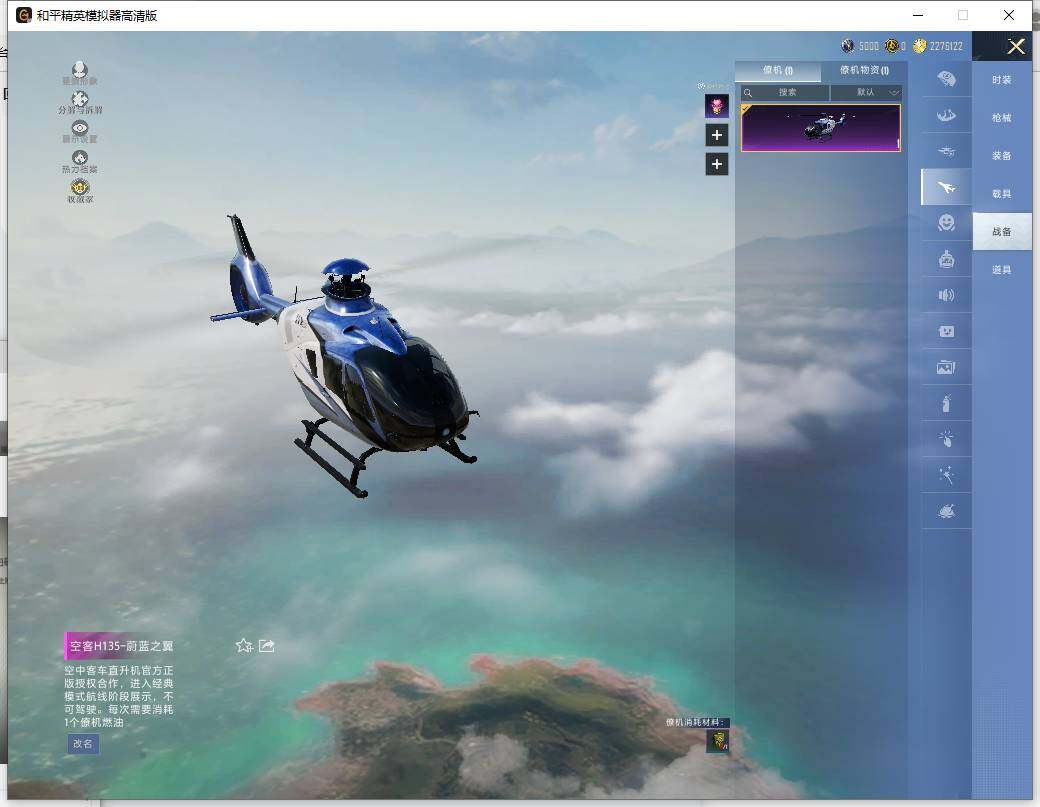Open the tap gesture effect category icon
Viewport: 1040px width, 807px height.
[946, 438]
